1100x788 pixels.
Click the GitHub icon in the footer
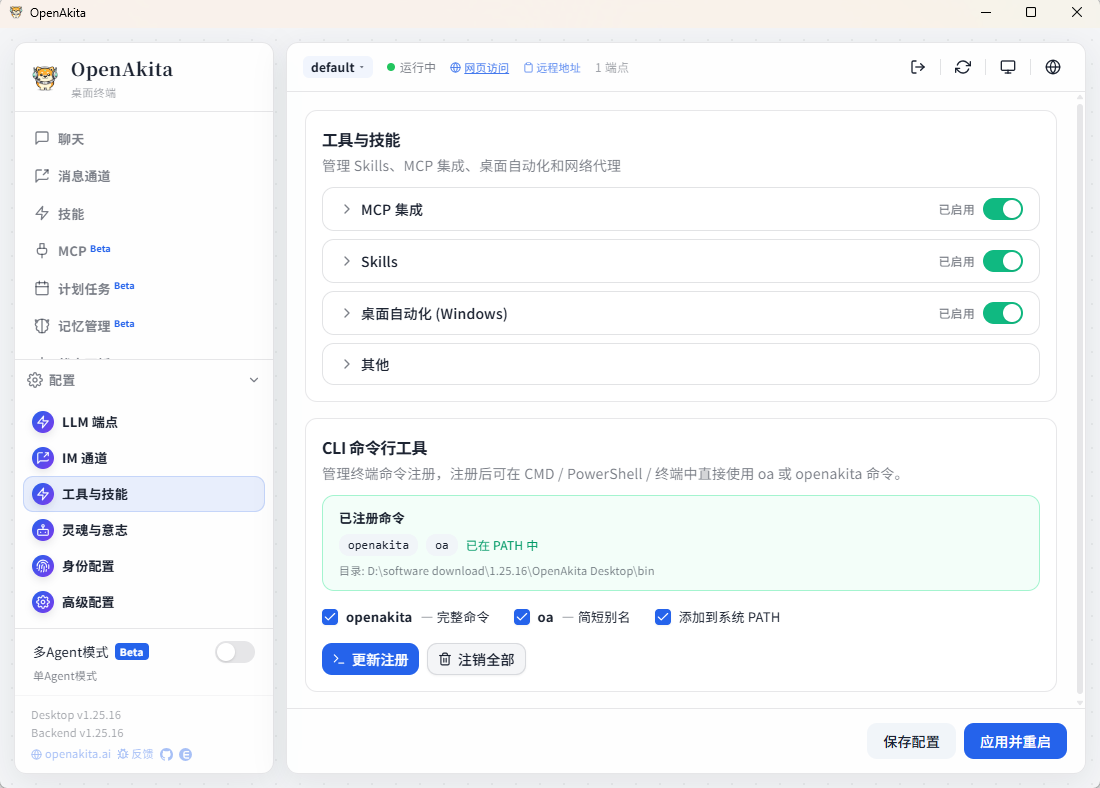click(x=166, y=754)
